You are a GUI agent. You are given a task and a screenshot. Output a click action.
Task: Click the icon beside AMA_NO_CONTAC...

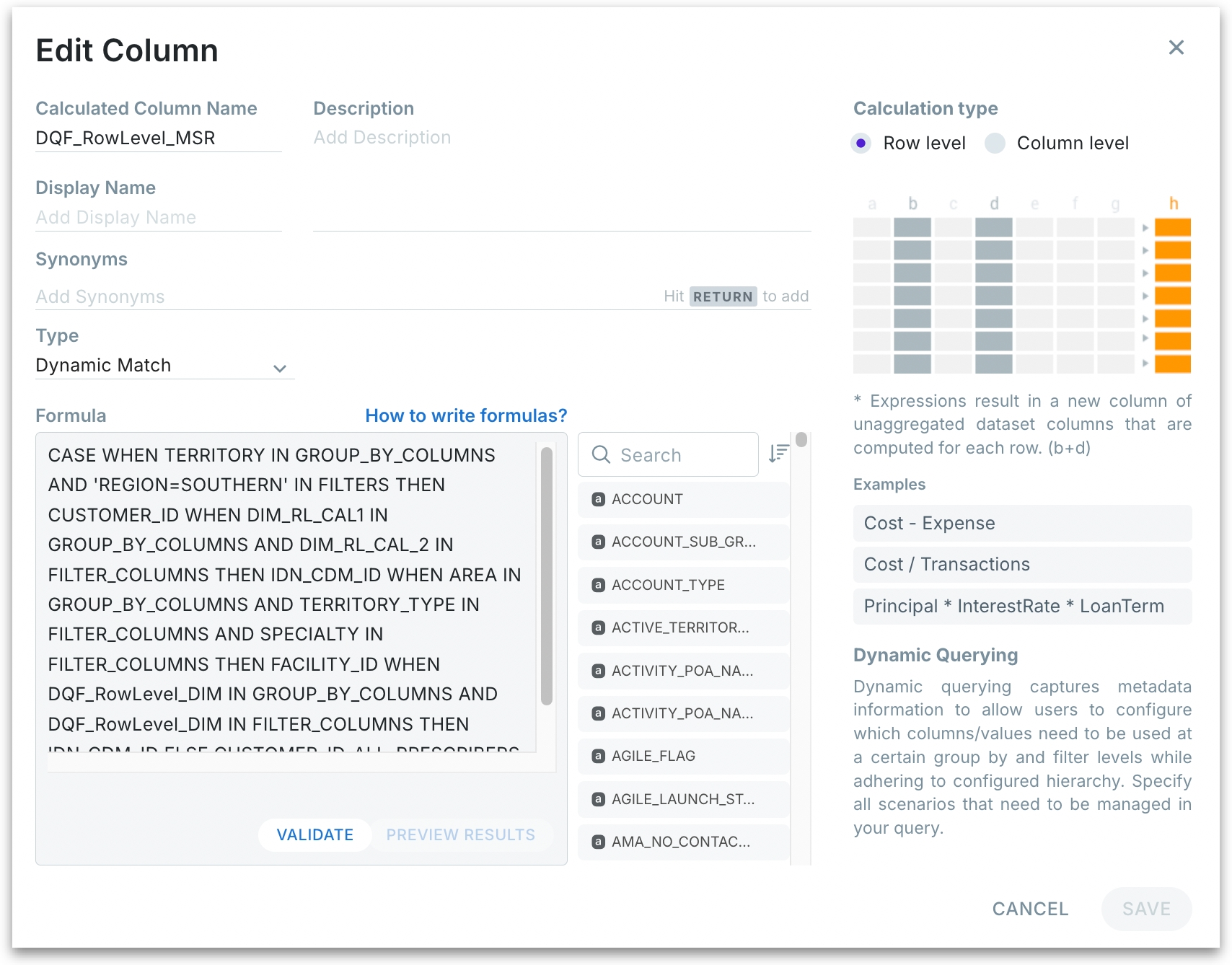point(598,842)
